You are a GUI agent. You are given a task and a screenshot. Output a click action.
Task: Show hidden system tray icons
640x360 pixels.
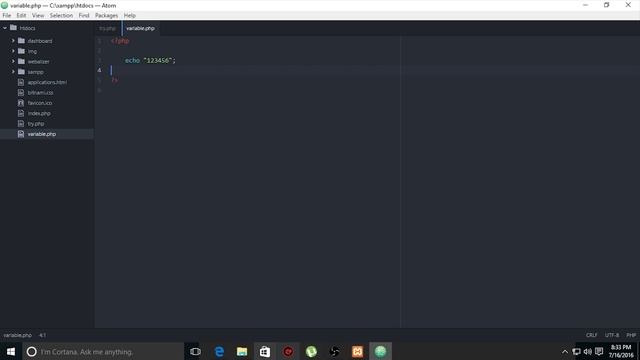[x=565, y=351]
